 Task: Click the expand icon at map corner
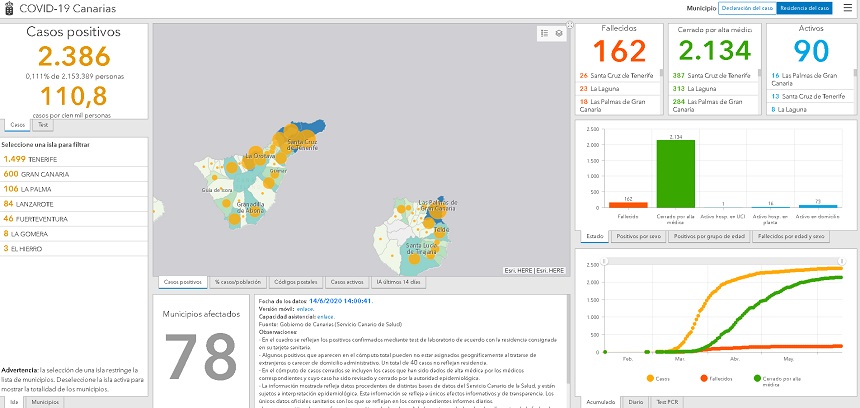[570, 25]
